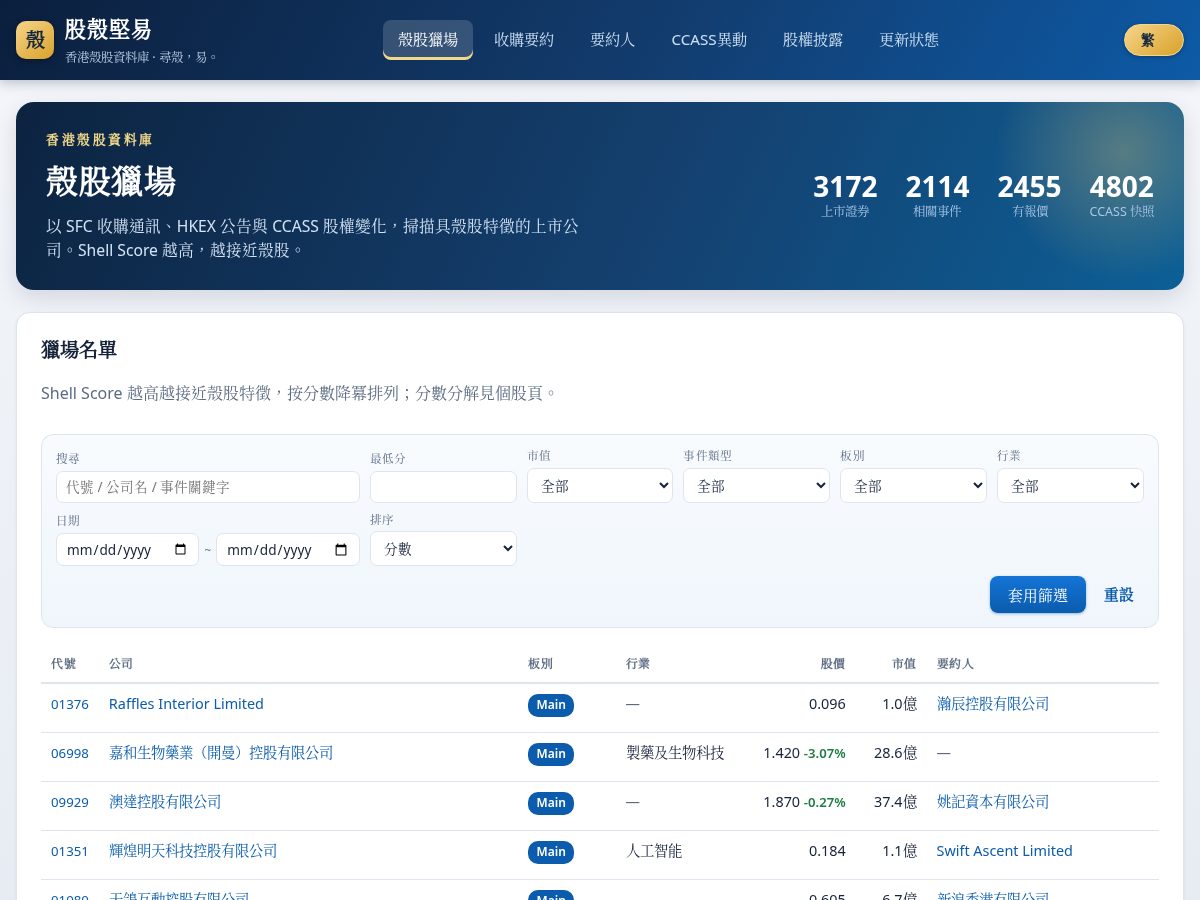This screenshot has width=1200, height=900.
Task: Click the 3172 上市證券 stat
Action: pyautogui.click(x=845, y=195)
